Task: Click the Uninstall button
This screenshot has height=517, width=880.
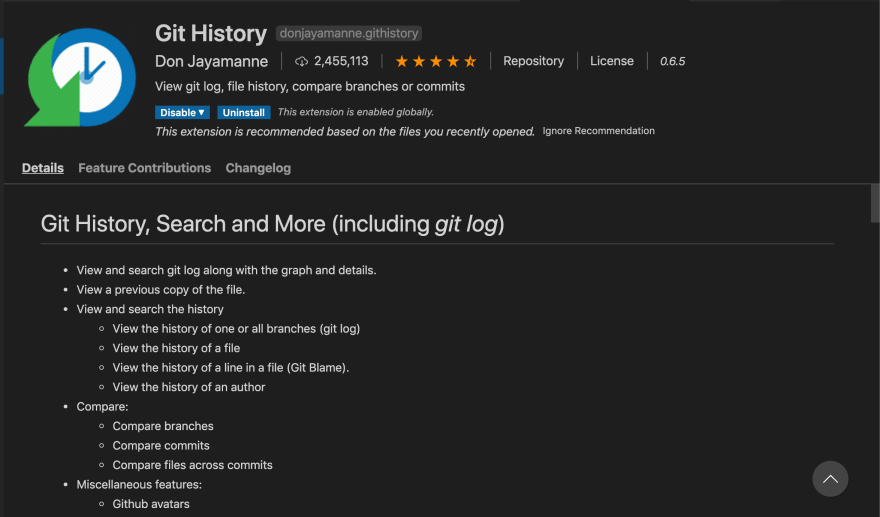Action: click(x=244, y=112)
